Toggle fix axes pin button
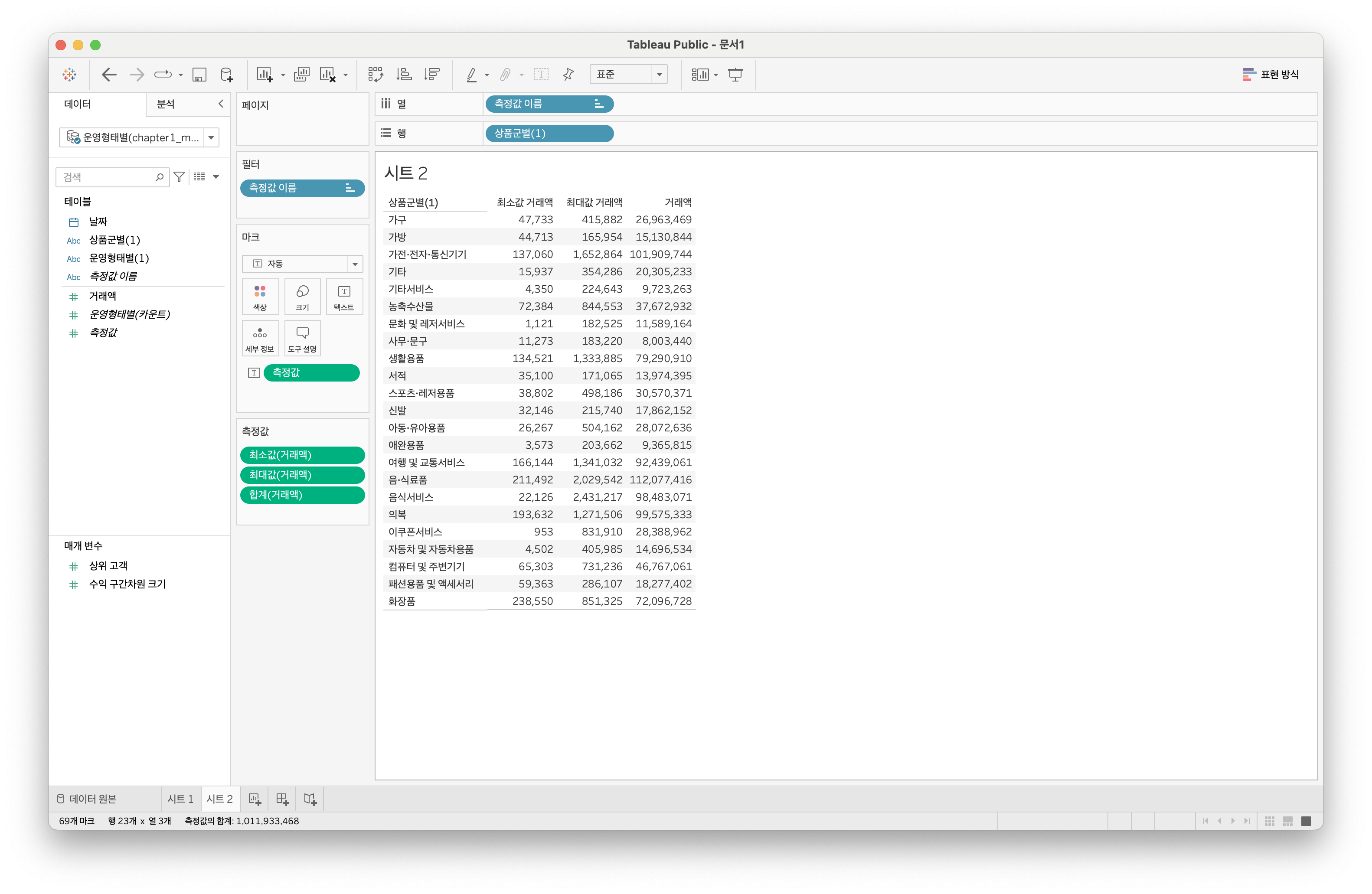 [x=568, y=75]
